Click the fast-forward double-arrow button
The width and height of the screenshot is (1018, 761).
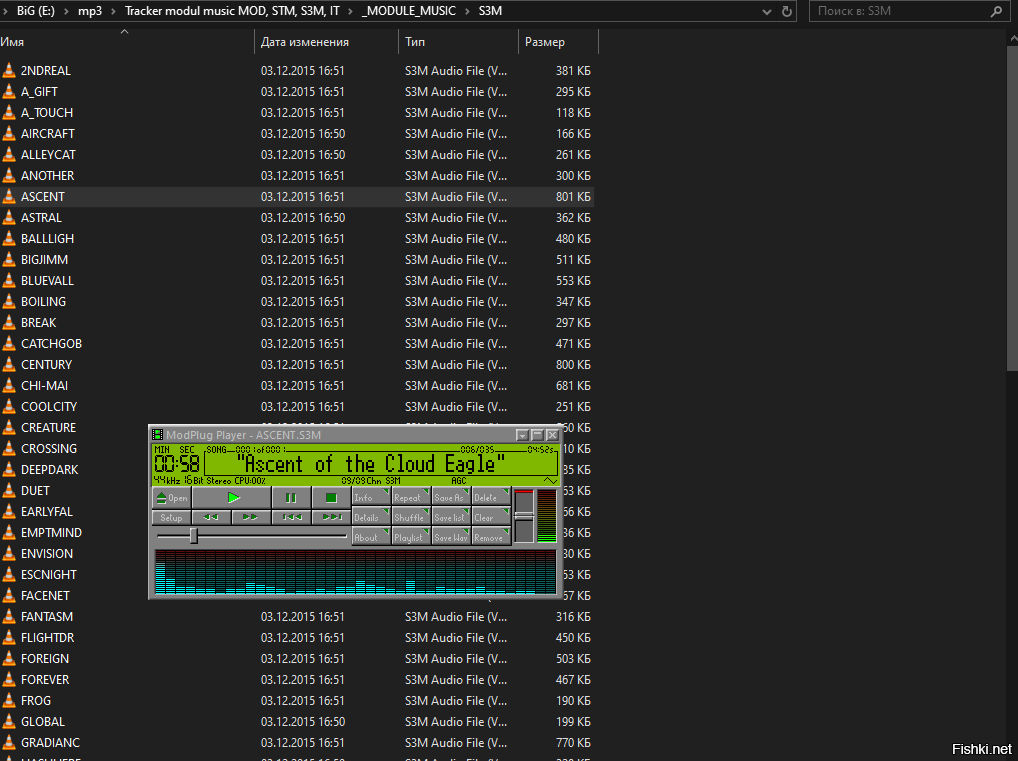click(251, 517)
